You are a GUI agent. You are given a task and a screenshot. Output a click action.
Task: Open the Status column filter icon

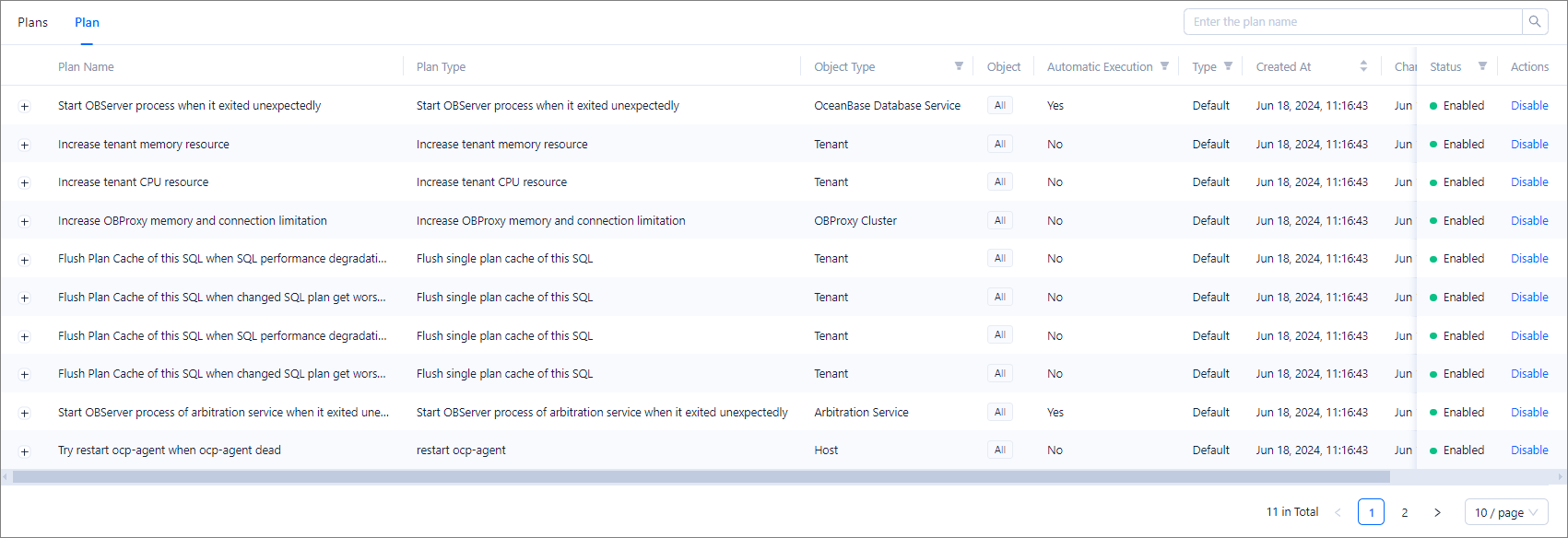1482,66
